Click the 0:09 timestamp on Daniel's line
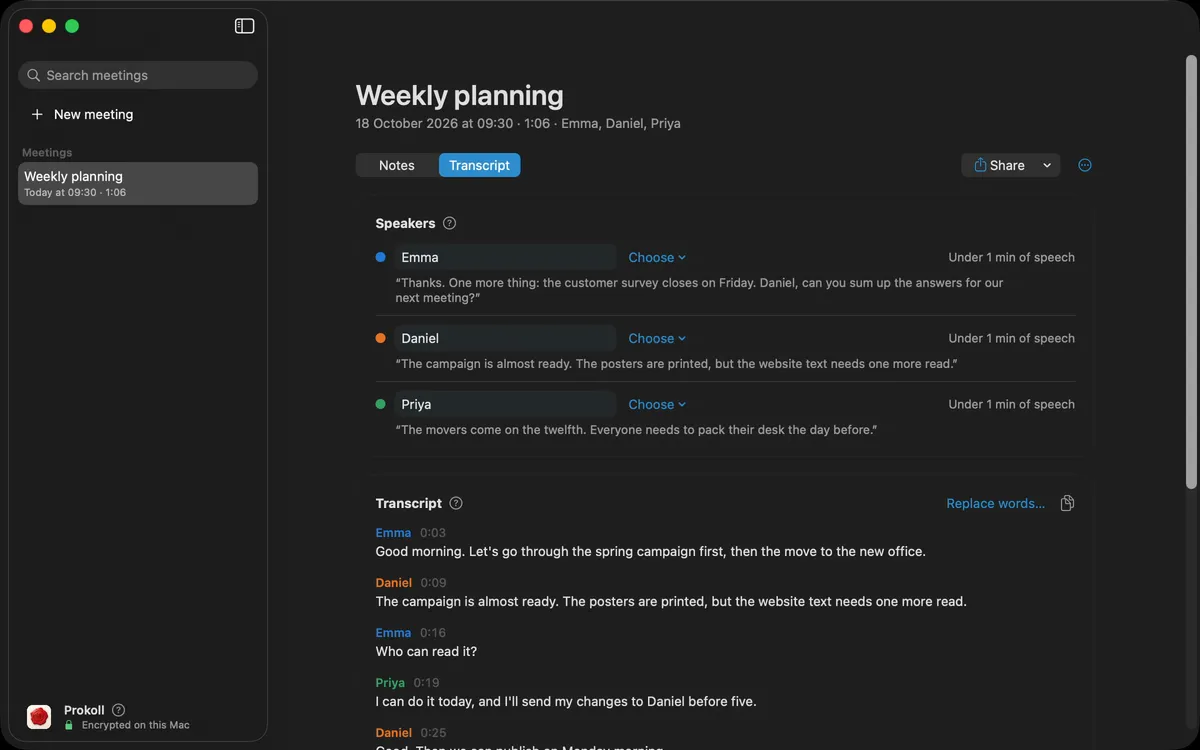This screenshot has height=750, width=1200. 433,583
